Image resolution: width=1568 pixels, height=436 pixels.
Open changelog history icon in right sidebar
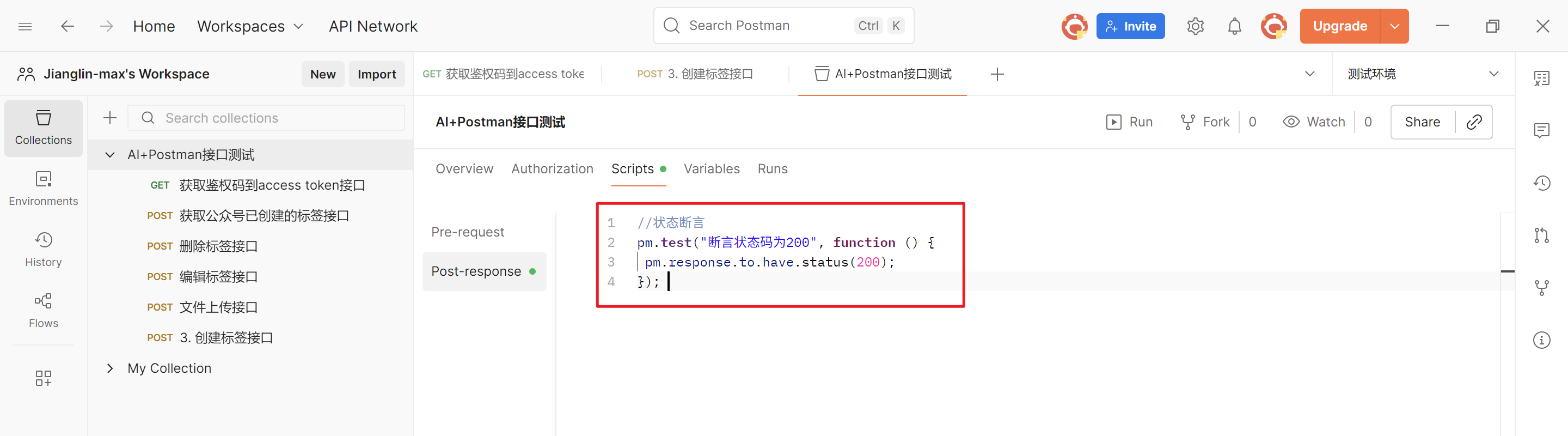pyautogui.click(x=1541, y=183)
